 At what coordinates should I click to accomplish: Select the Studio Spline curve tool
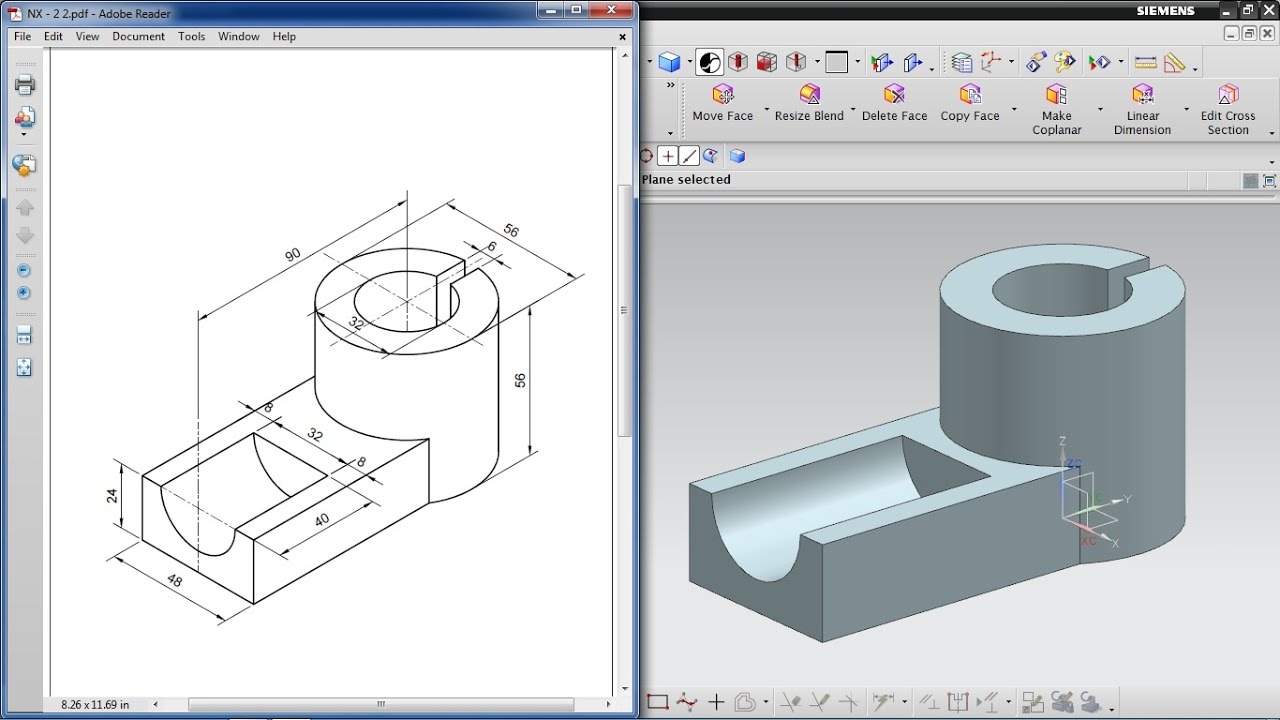(686, 702)
